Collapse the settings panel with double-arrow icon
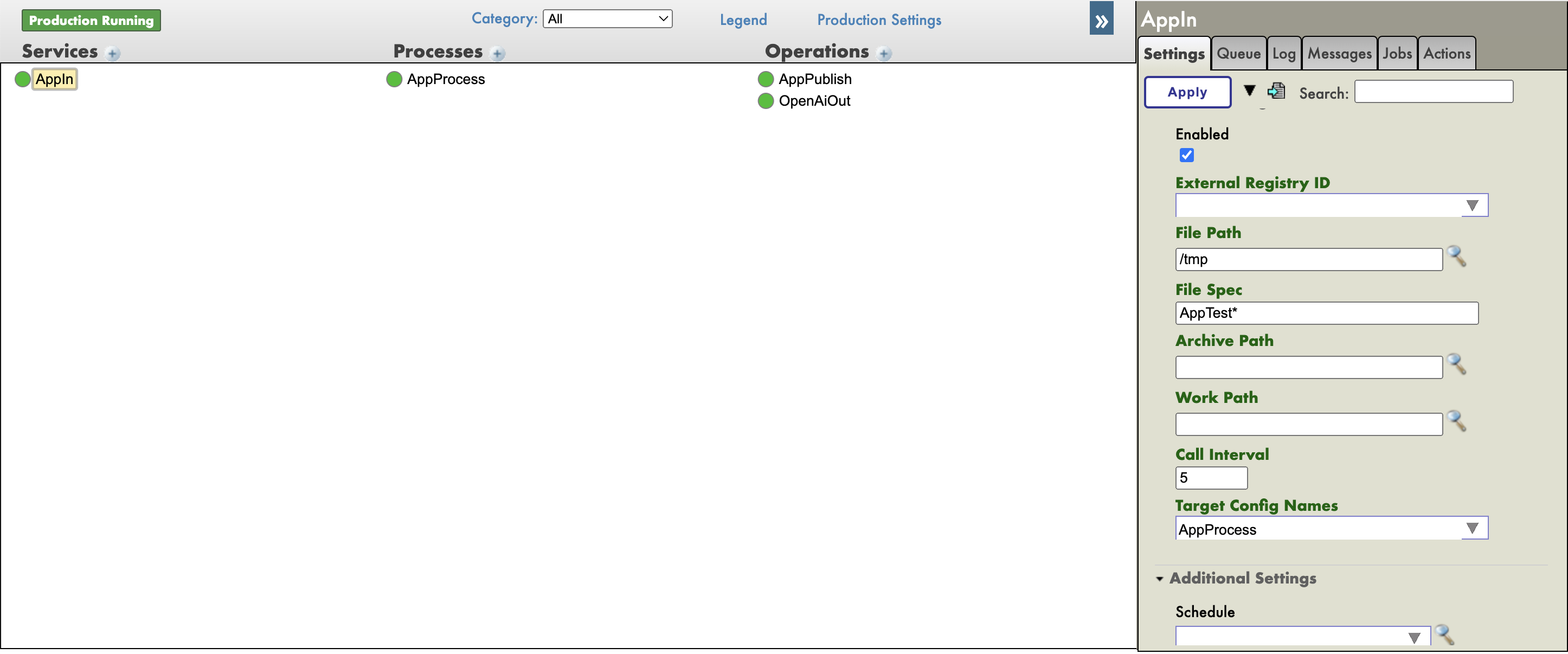1568x654 pixels. tap(1101, 20)
